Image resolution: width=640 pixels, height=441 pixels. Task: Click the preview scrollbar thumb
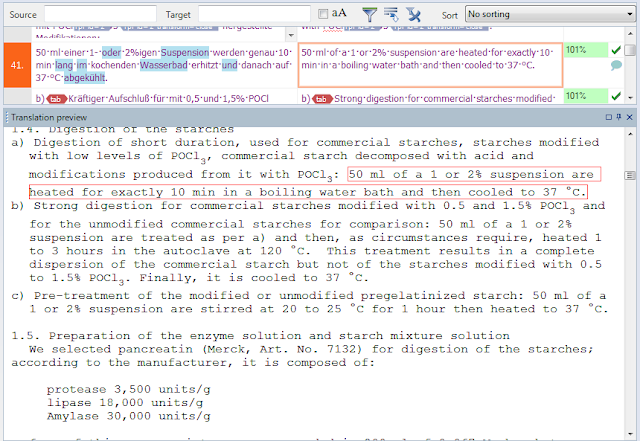[629, 175]
